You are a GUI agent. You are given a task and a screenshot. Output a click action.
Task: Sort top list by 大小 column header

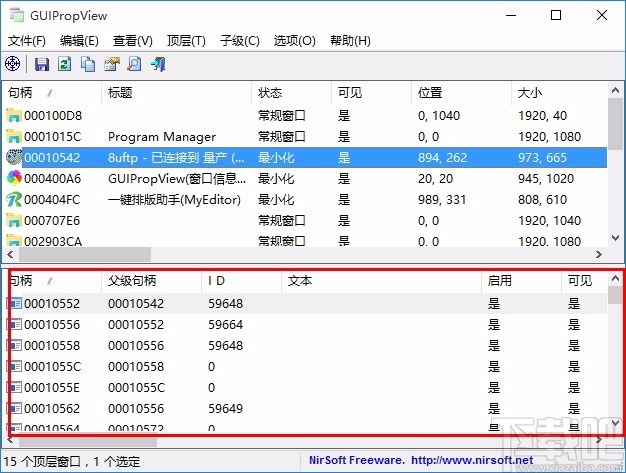[x=559, y=93]
